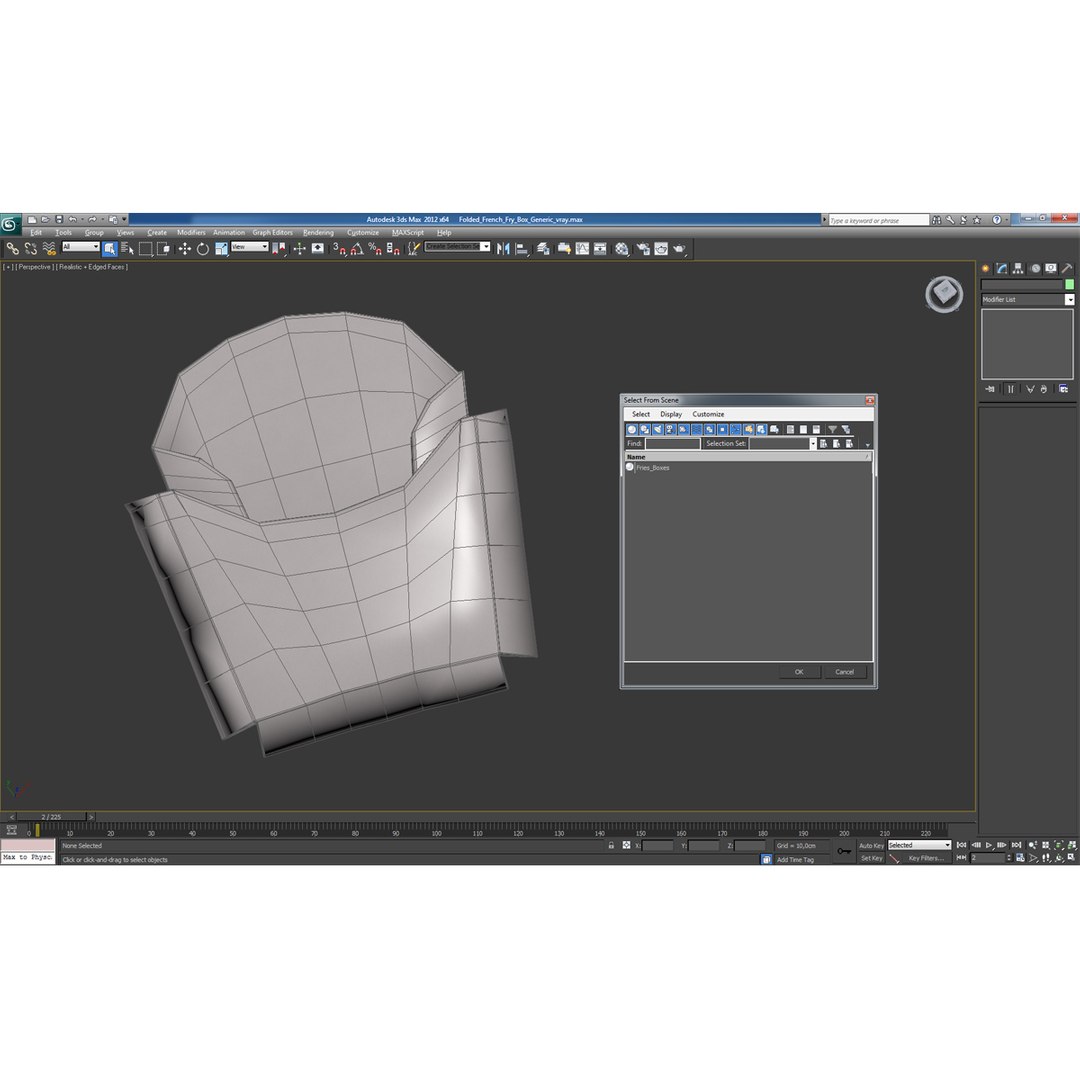Click OK in Select From Scene

pyautogui.click(x=799, y=672)
